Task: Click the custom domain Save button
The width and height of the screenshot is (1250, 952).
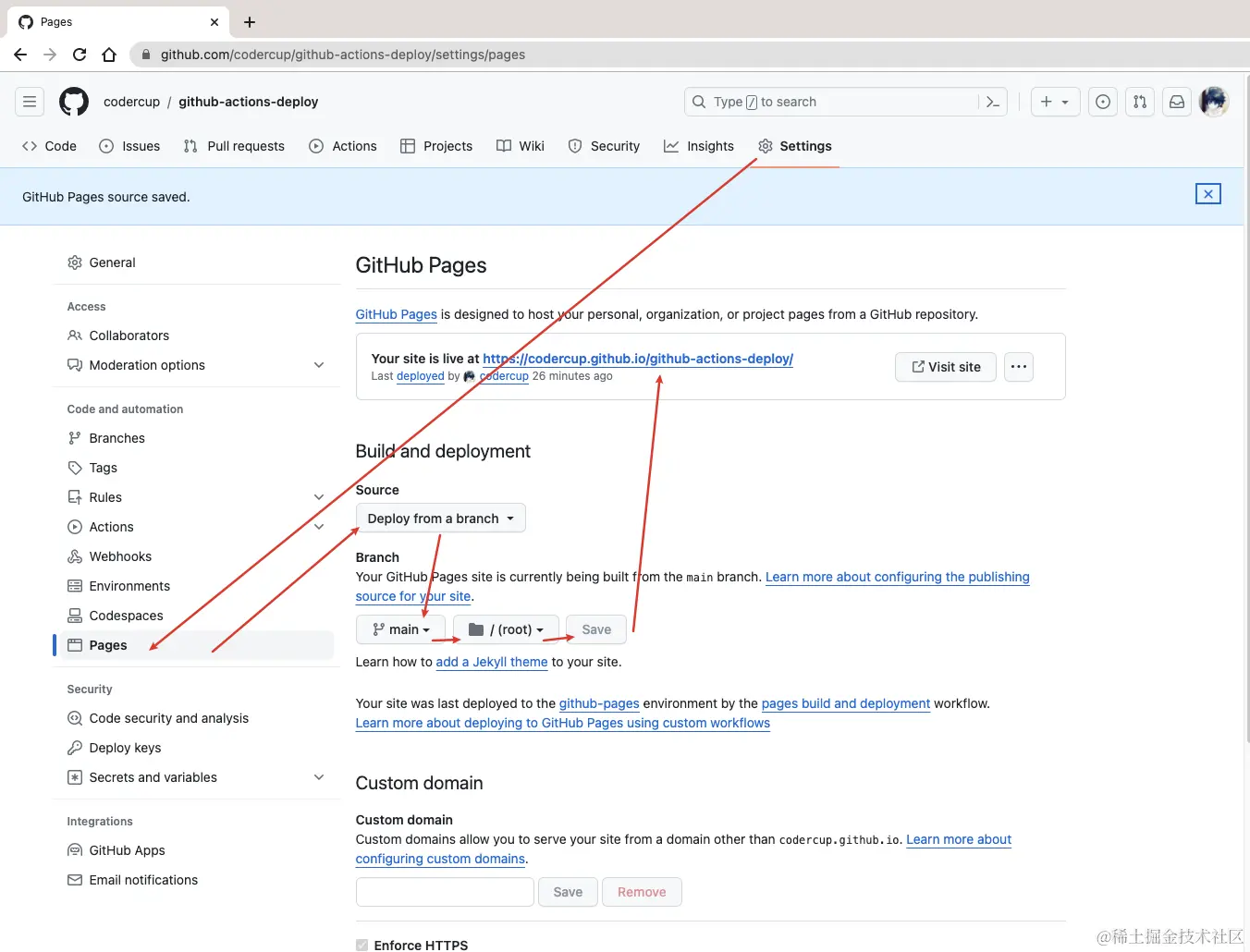Action: tap(568, 892)
